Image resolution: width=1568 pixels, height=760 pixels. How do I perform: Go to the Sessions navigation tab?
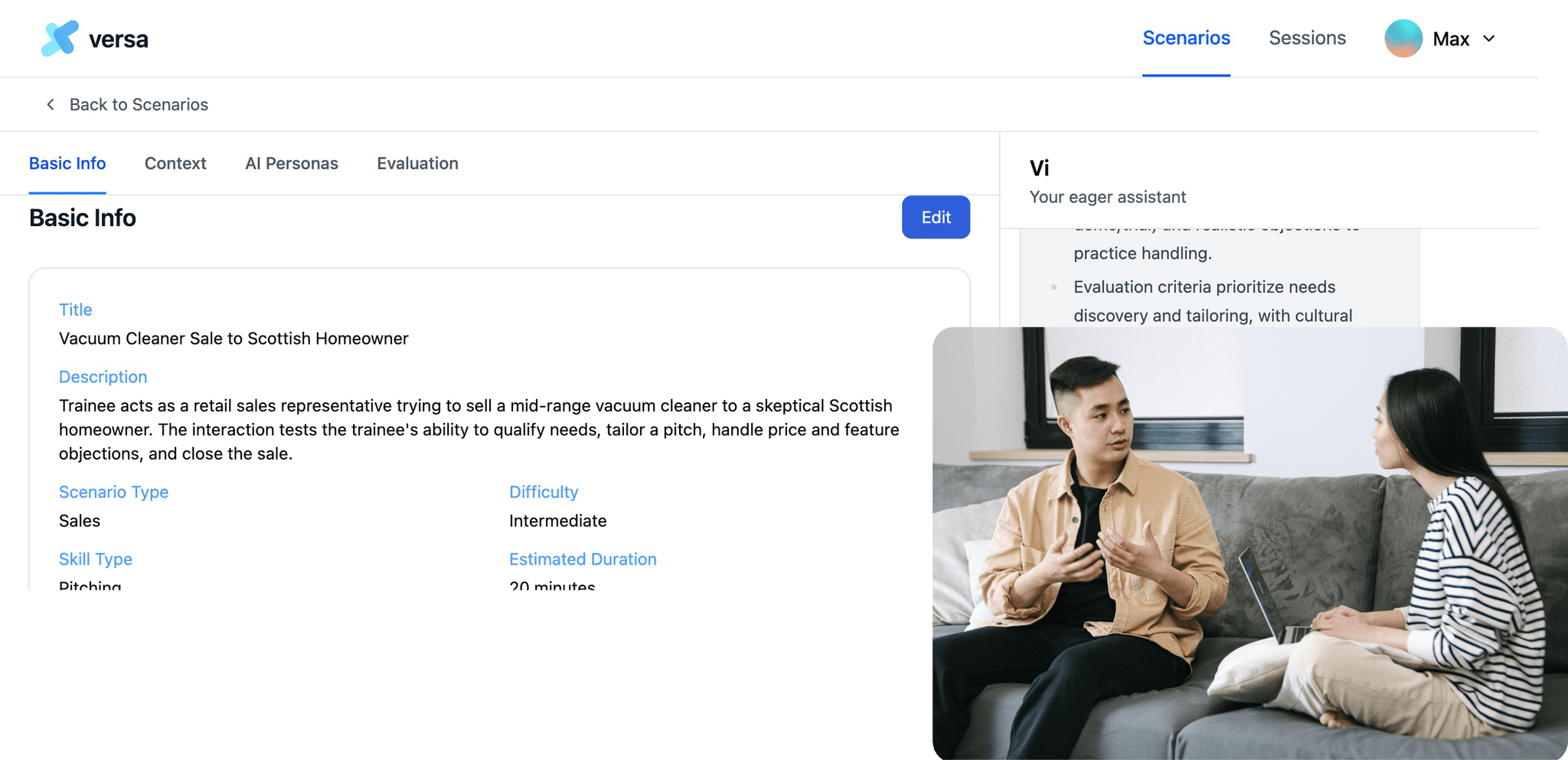(x=1307, y=38)
